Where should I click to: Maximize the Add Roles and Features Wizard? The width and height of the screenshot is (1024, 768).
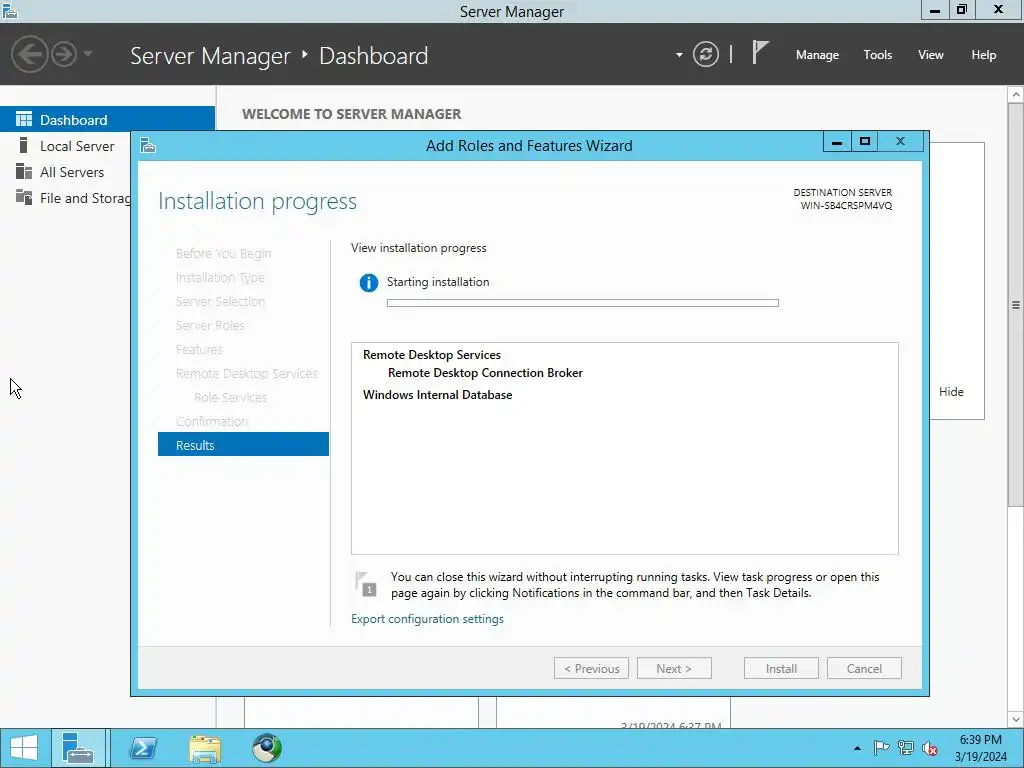(865, 141)
